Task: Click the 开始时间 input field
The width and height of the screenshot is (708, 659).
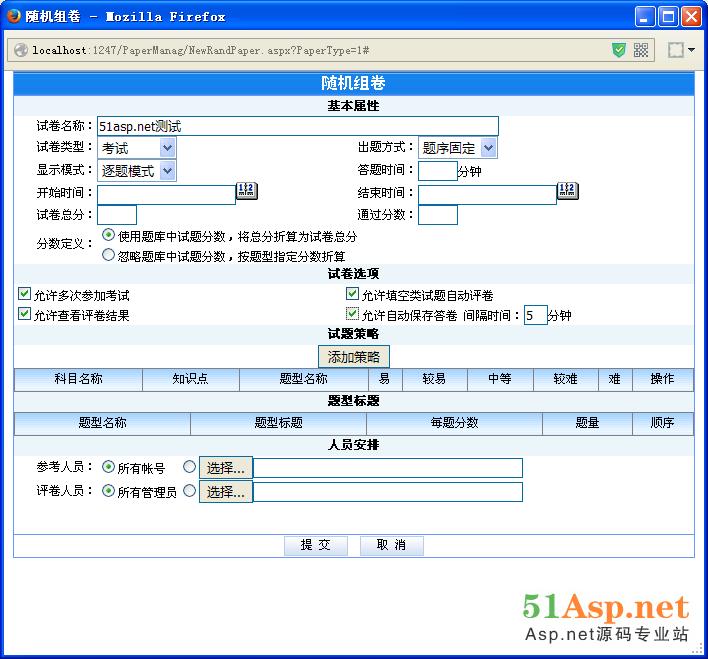Action: [x=167, y=195]
